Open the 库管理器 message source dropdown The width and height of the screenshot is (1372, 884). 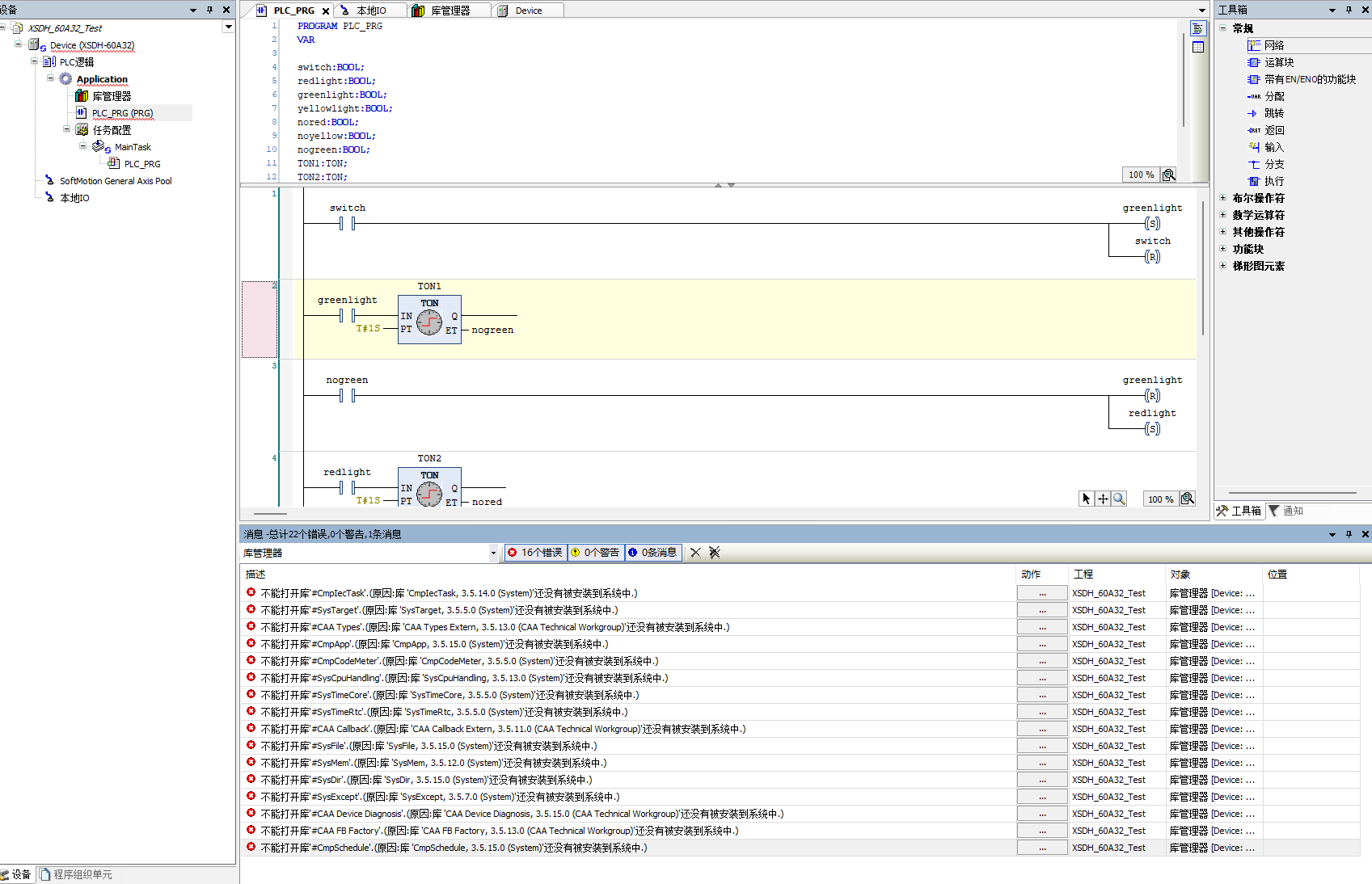493,554
